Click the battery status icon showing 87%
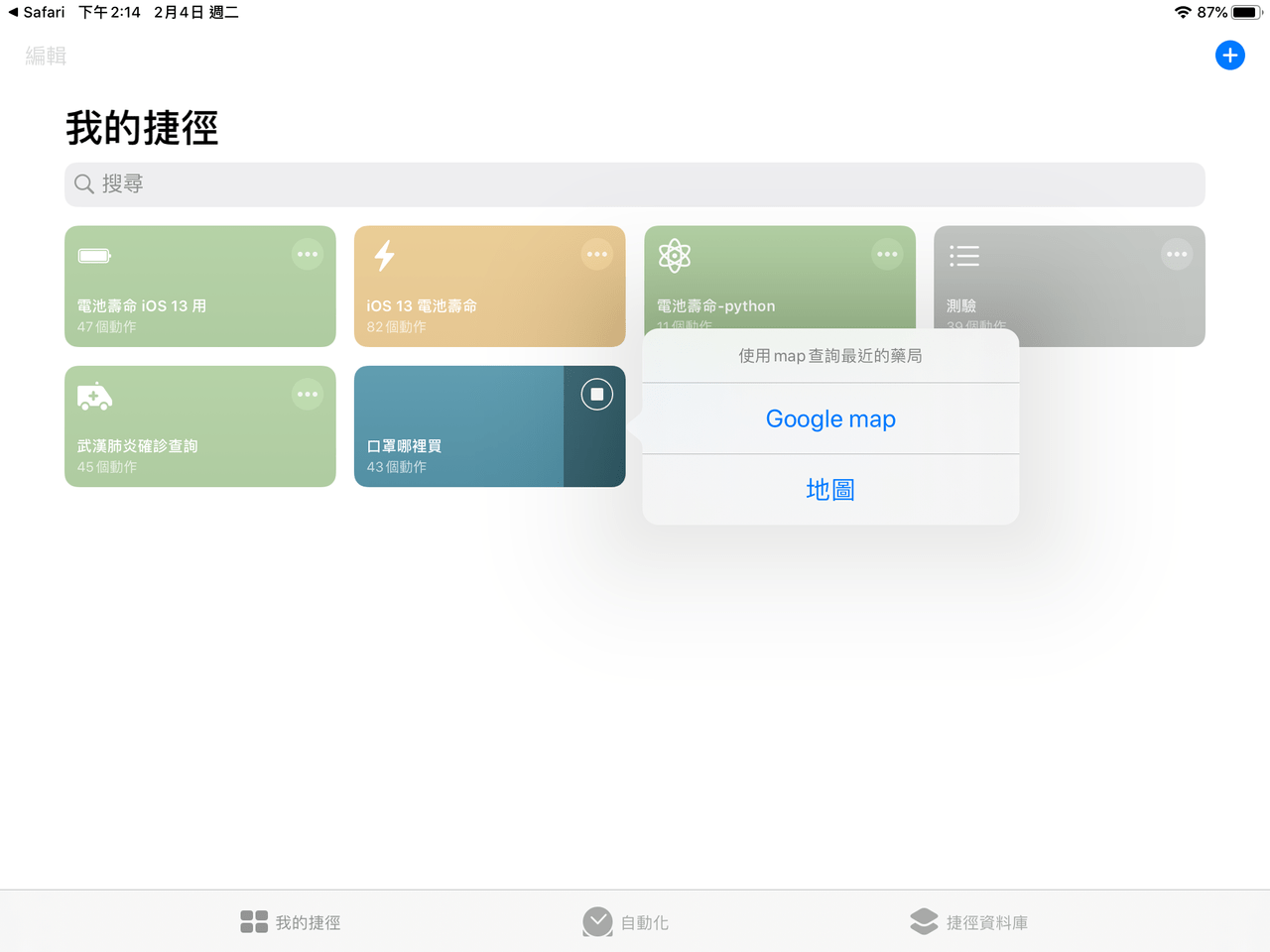Screen dimensions: 1270x952 click(1246, 12)
